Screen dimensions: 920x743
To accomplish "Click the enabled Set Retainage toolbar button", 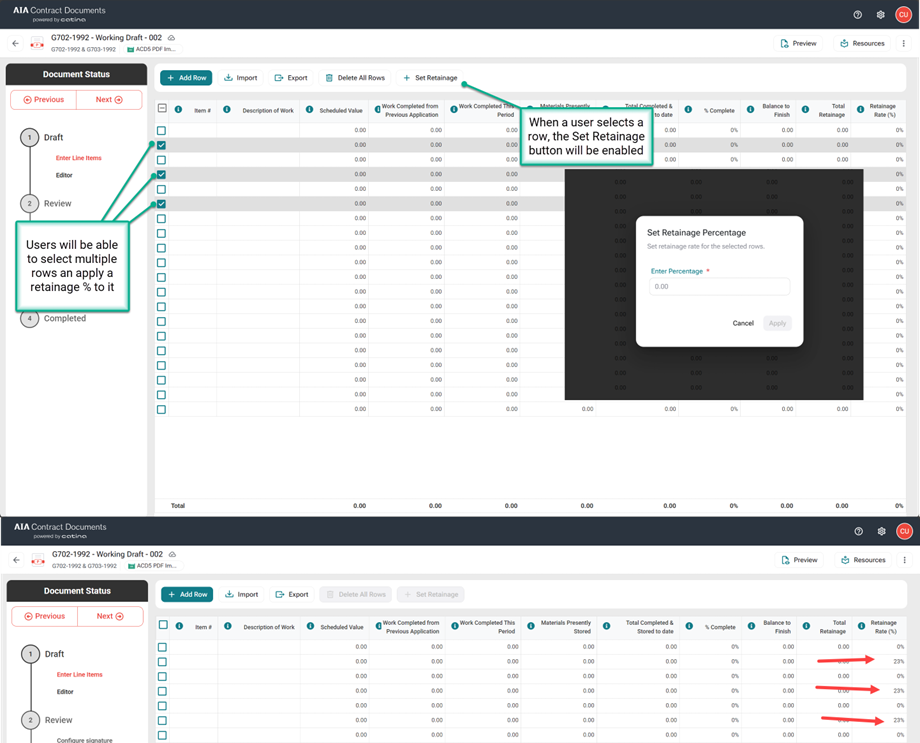I will pyautogui.click(x=430, y=78).
